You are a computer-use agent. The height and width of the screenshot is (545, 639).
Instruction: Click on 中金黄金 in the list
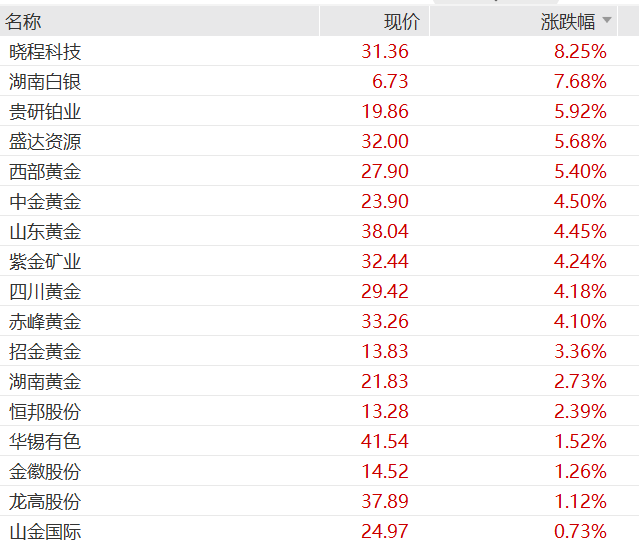pyautogui.click(x=45, y=201)
